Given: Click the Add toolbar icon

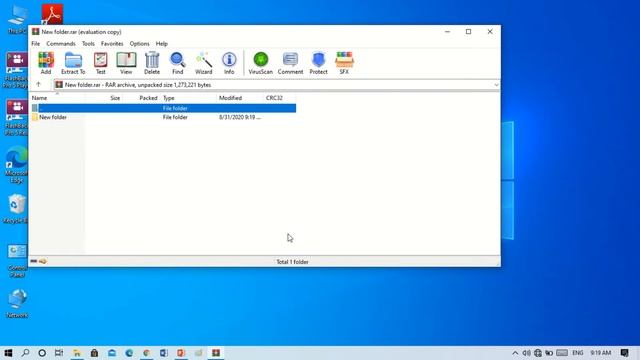Looking at the screenshot, I should (x=46, y=63).
